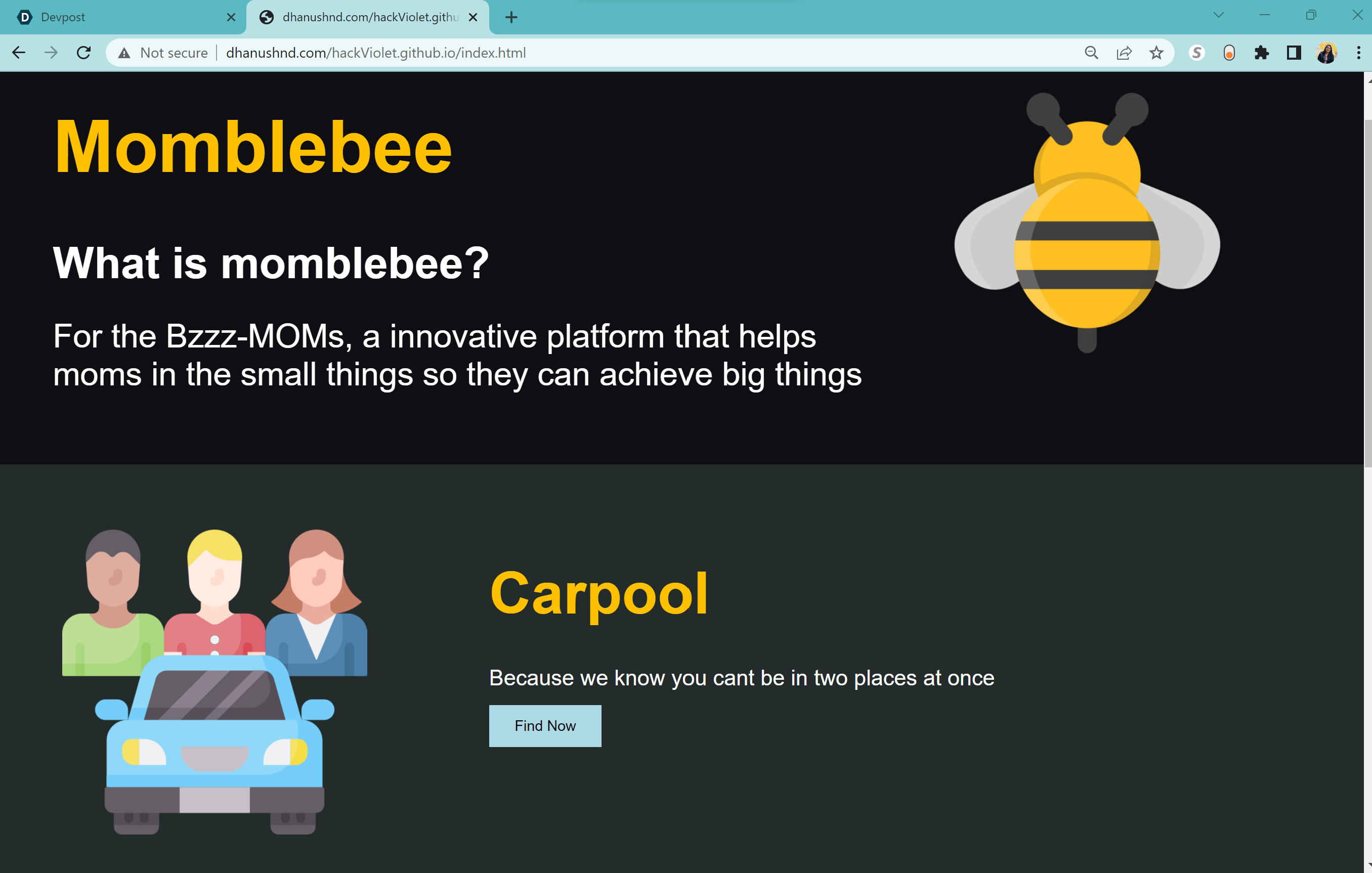Viewport: 1372px width, 873px height.
Task: Bookmark this page with the star icon
Action: [x=1156, y=53]
